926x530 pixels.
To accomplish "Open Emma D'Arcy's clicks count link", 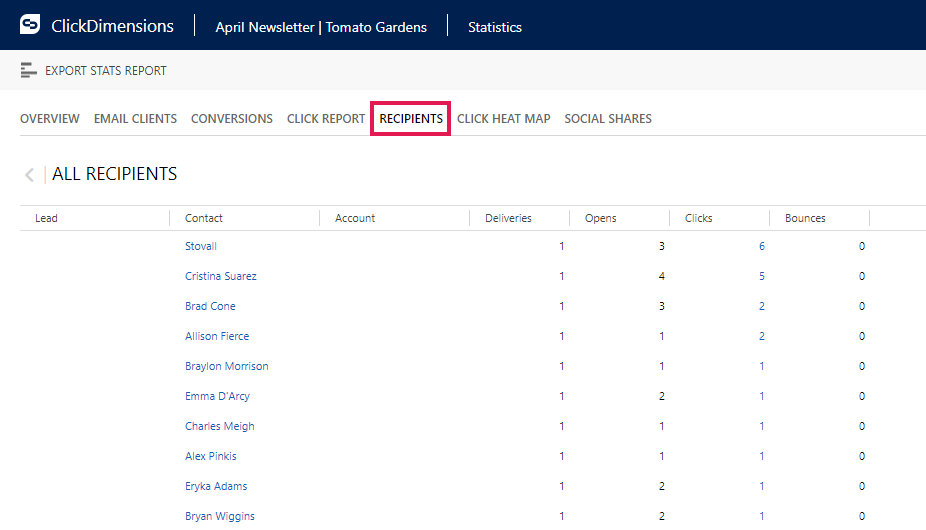I will (762, 396).
